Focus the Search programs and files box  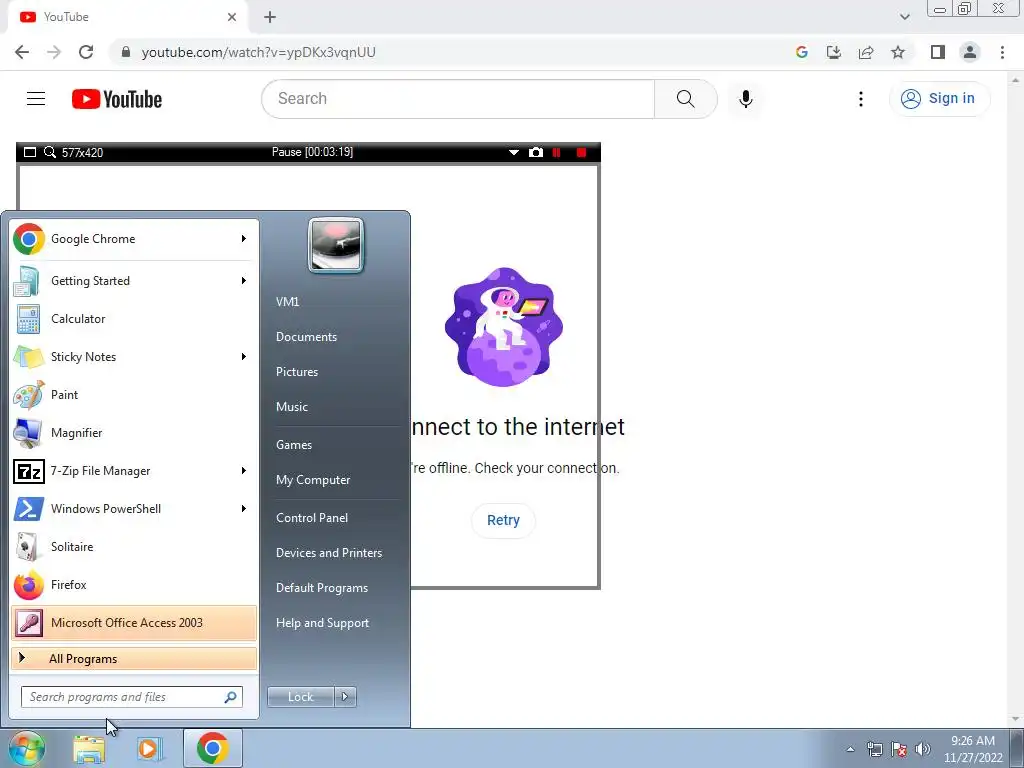(131, 697)
